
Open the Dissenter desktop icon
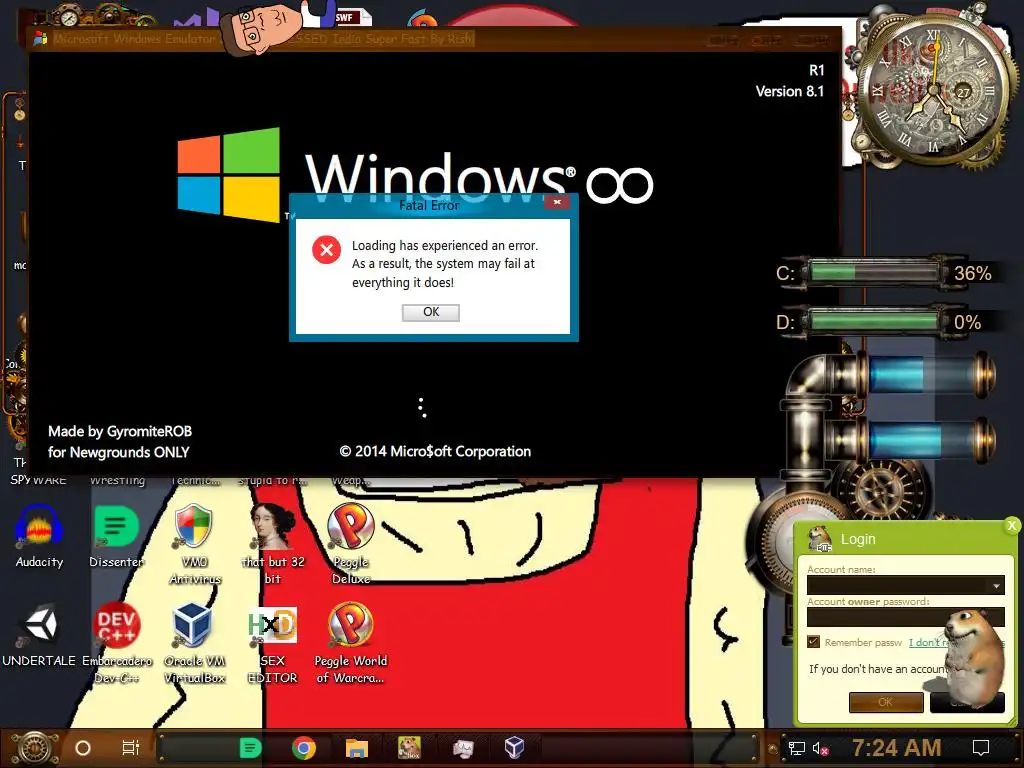click(x=116, y=536)
